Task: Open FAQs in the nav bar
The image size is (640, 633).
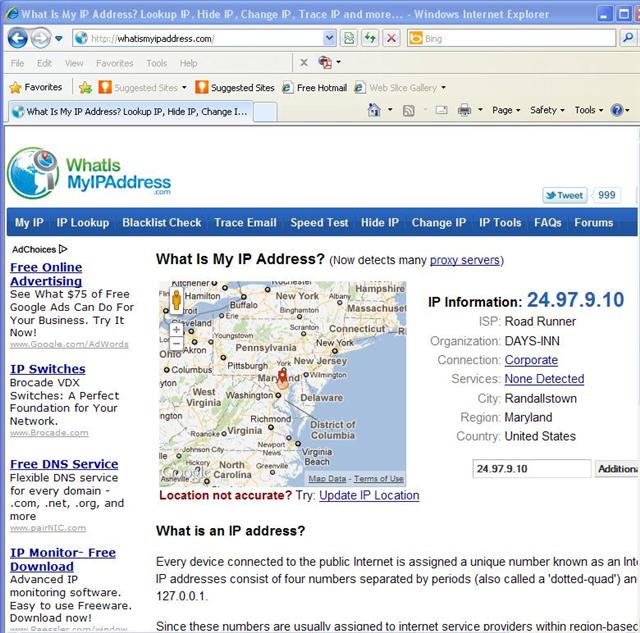Action: (547, 222)
